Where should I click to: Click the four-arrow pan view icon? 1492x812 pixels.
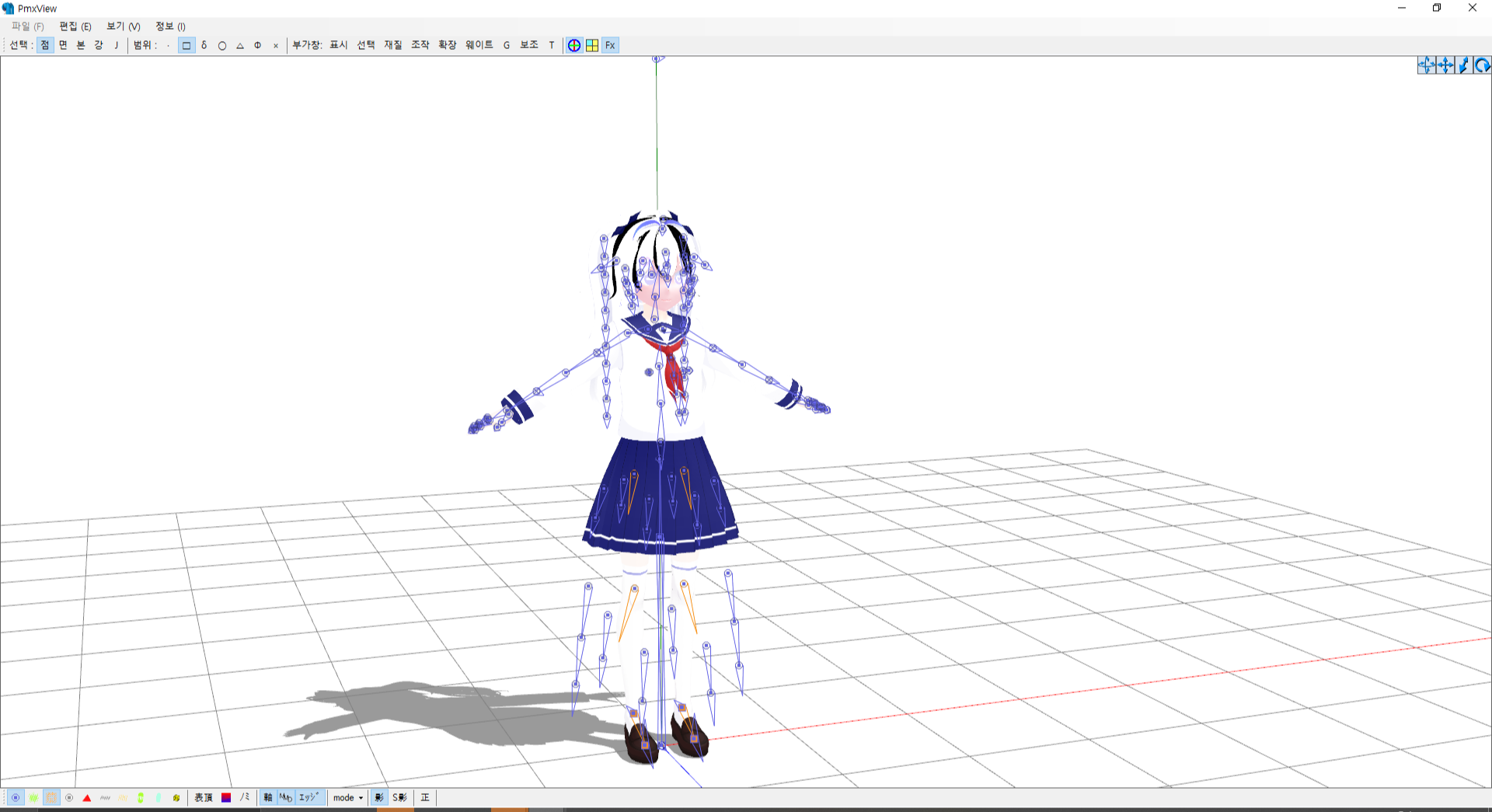(1445, 65)
